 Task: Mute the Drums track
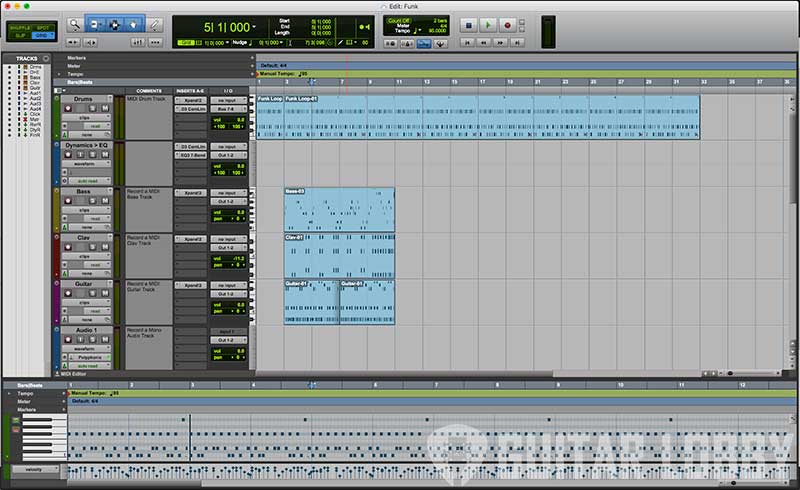point(105,108)
